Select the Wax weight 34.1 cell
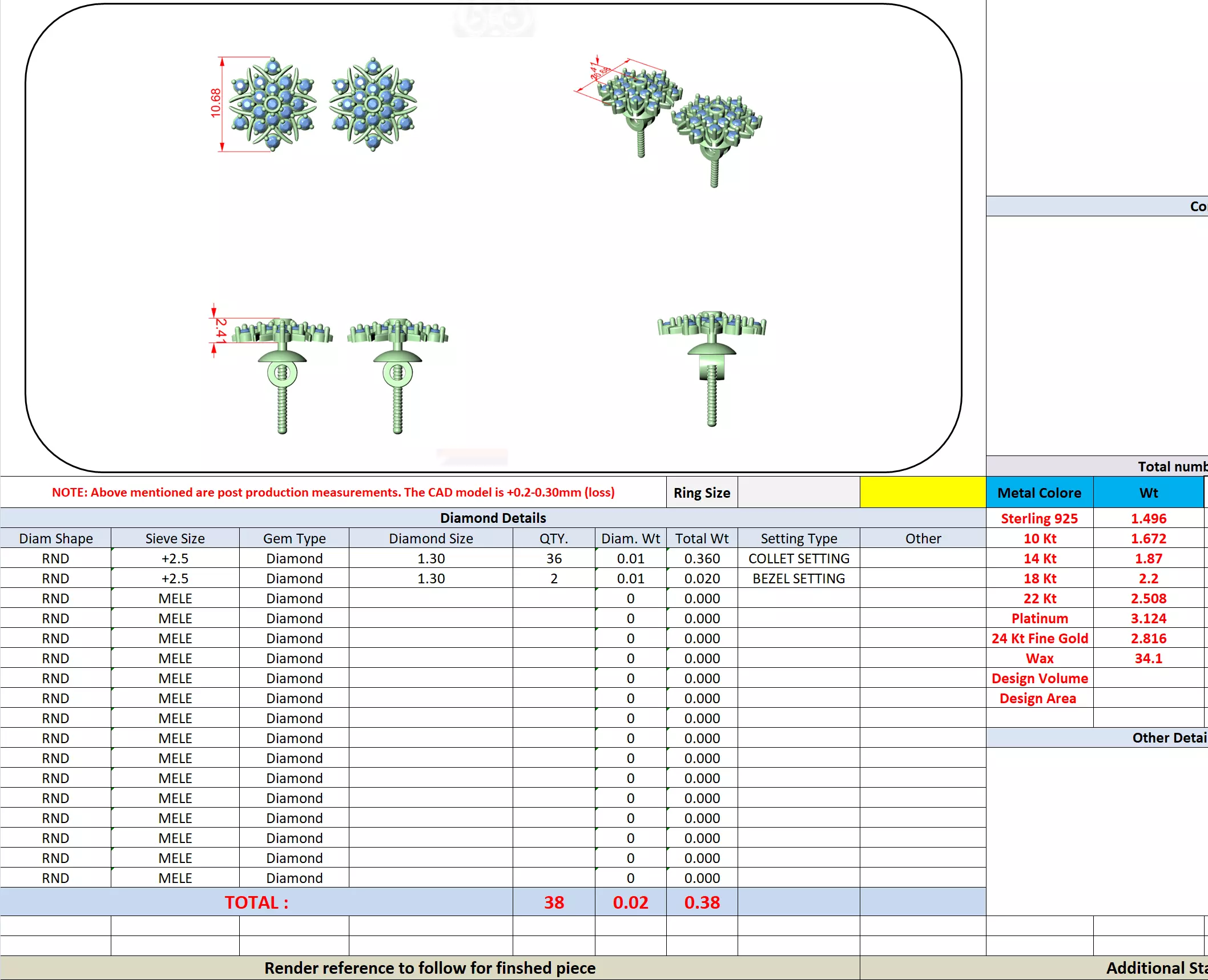The image size is (1208, 980). [1148, 658]
